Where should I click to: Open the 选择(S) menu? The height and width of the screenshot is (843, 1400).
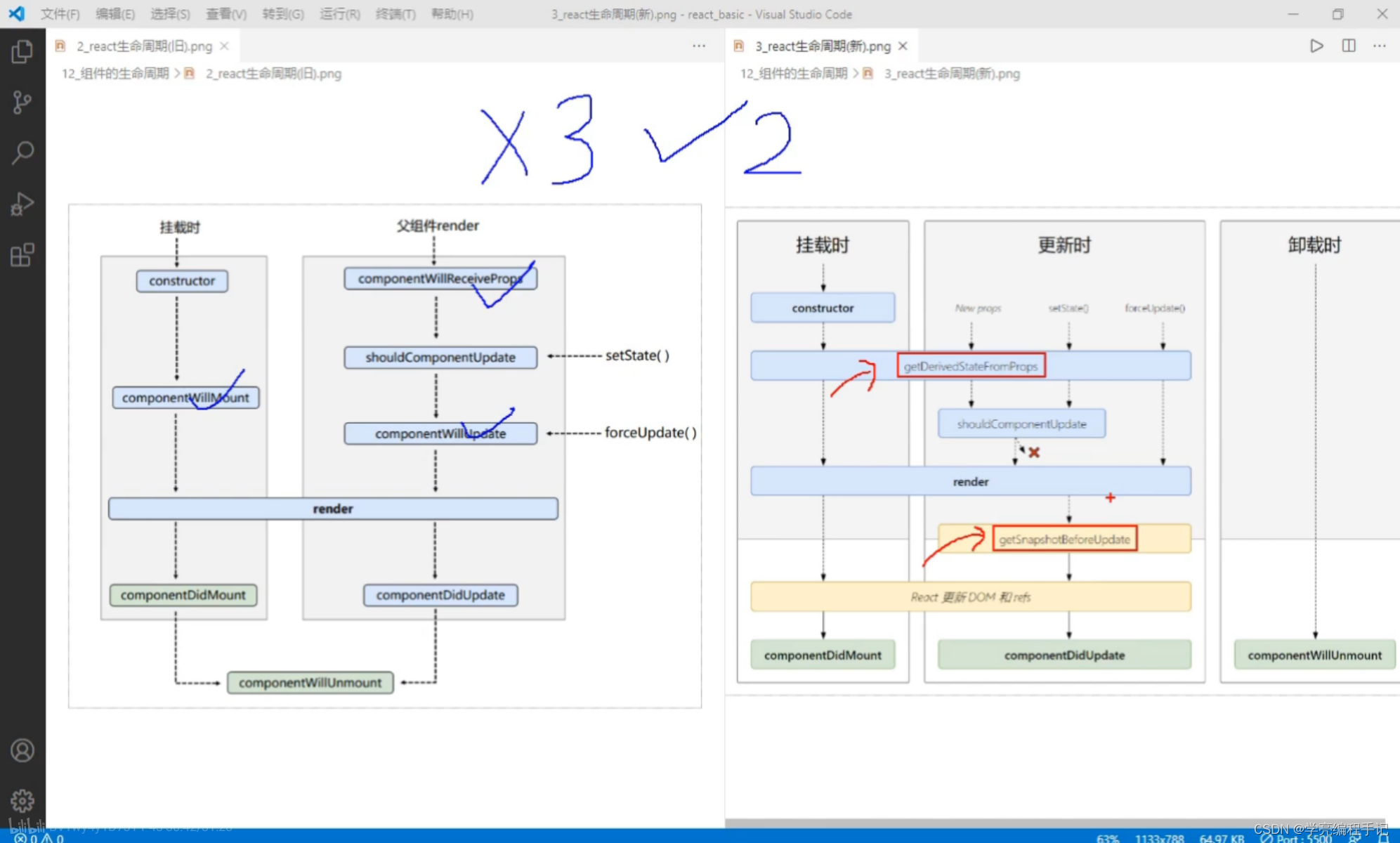pyautogui.click(x=170, y=14)
